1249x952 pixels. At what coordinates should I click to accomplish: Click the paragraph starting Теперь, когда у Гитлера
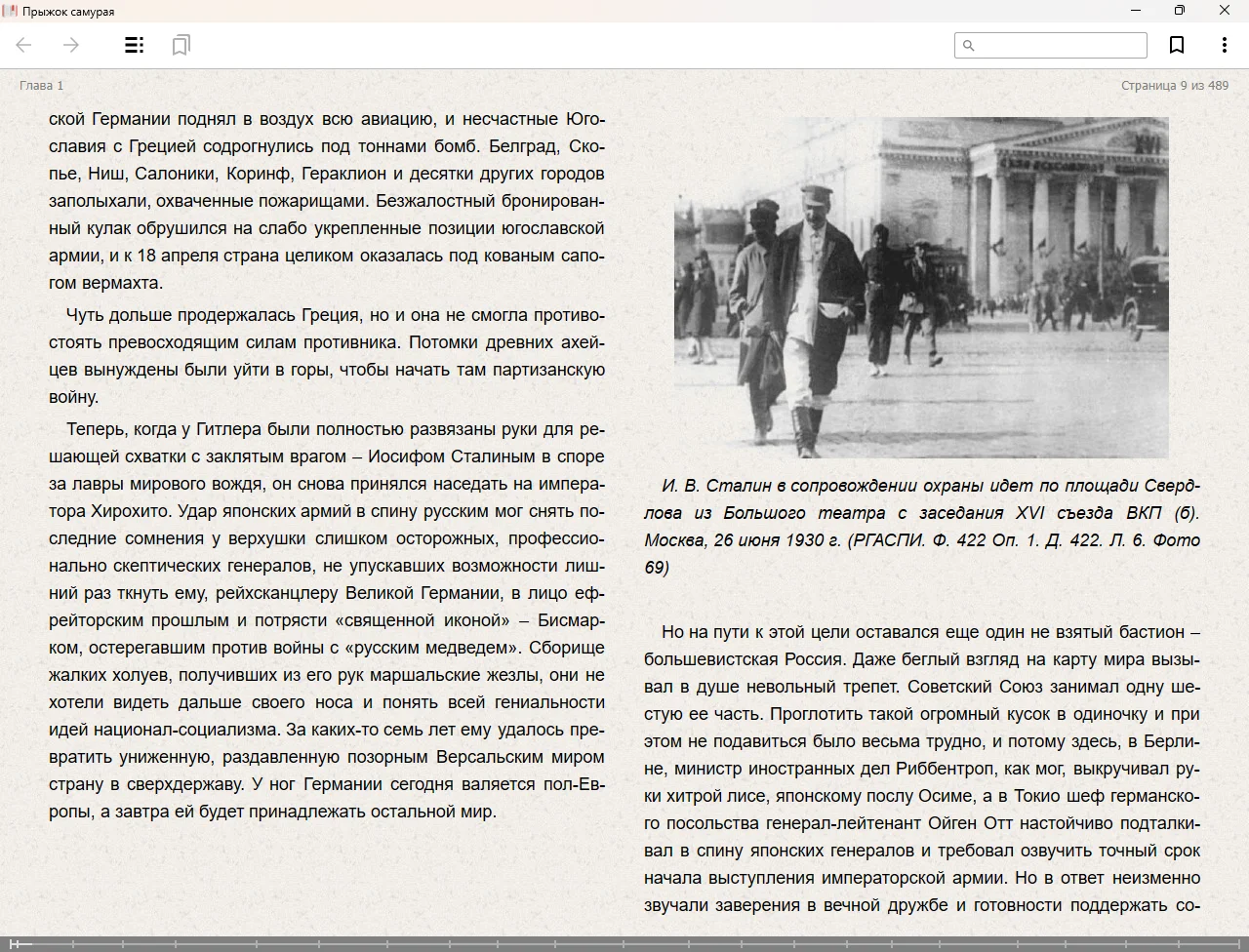(x=327, y=620)
